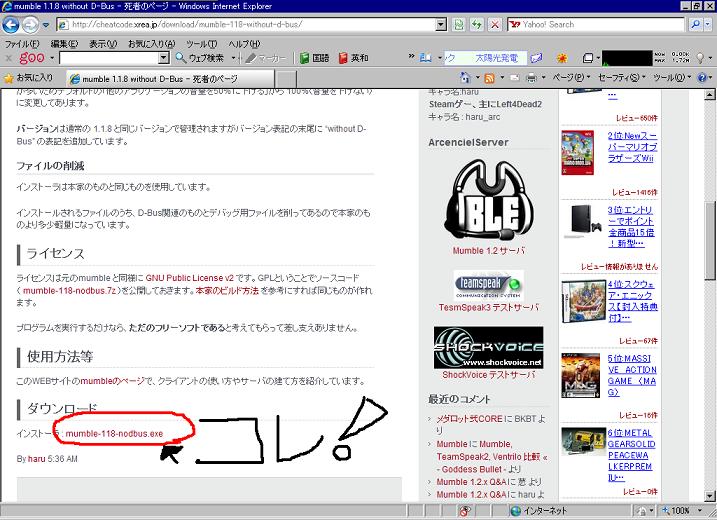
Task: Expand the goo toolbar overflow chevron
Action: [x=411, y=56]
